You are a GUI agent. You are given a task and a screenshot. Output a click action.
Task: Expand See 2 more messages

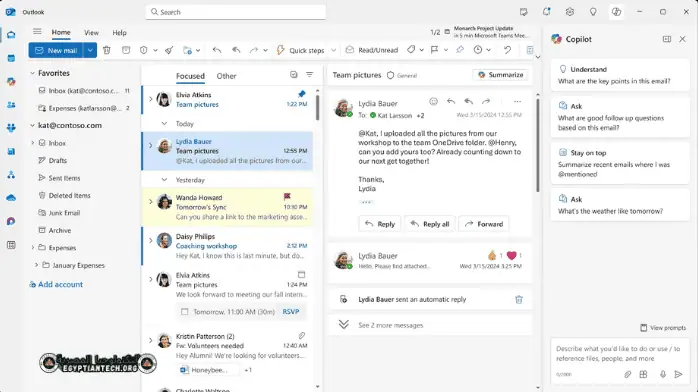(390, 325)
